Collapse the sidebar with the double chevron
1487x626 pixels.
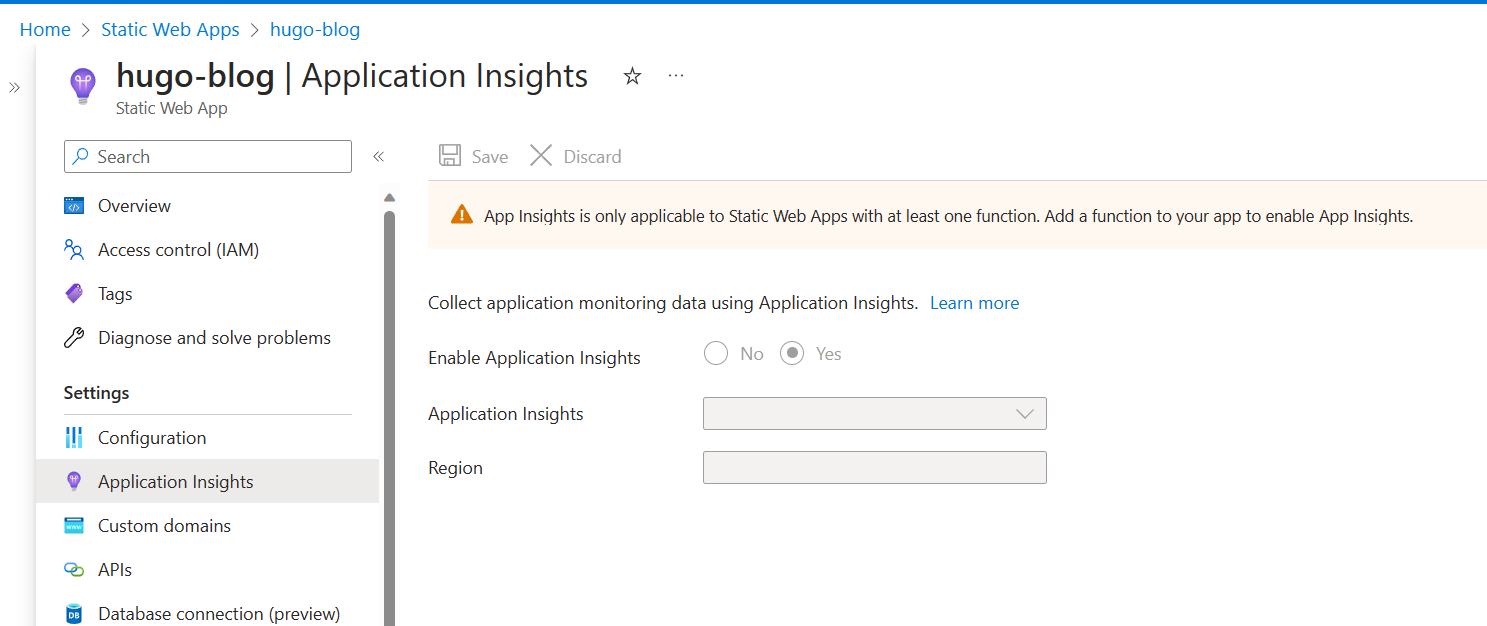point(378,156)
